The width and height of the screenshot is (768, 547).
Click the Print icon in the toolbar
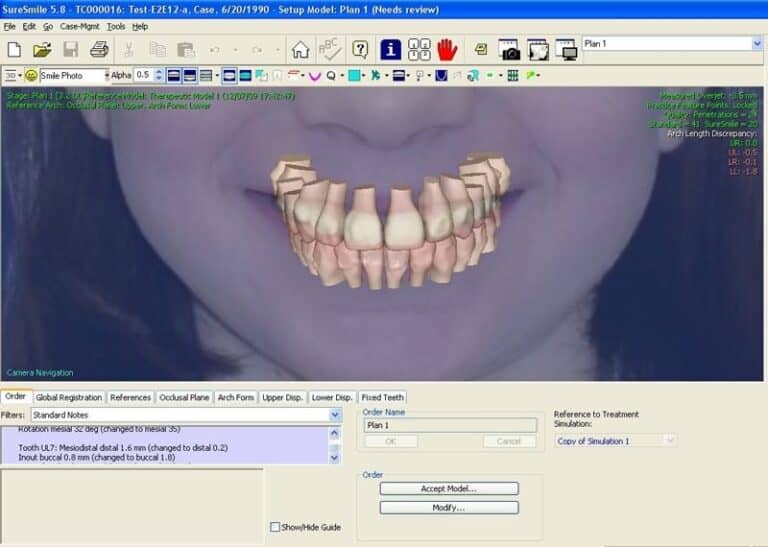[x=99, y=49]
